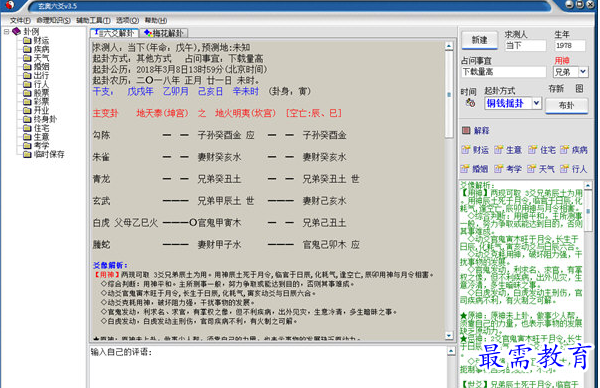Click the 辛未时 text
600x388 pixels.
246,91
